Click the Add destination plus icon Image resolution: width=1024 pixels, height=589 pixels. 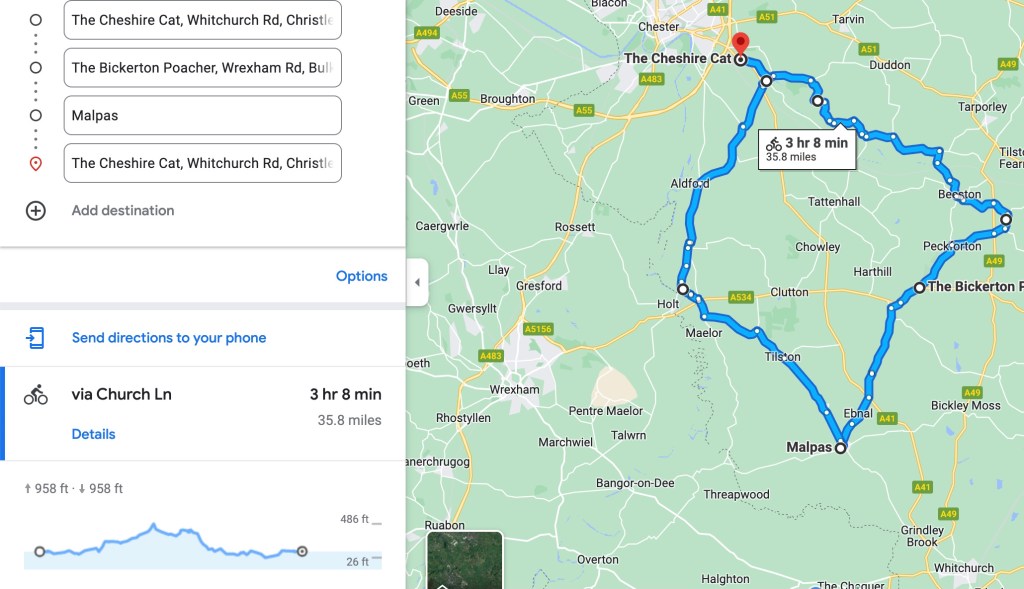36,211
